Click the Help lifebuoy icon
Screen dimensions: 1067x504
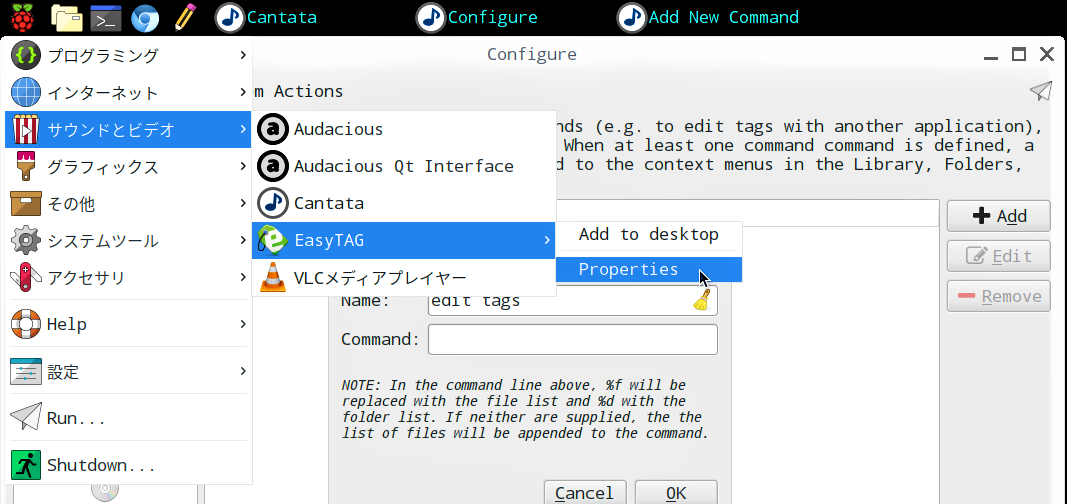pos(26,324)
